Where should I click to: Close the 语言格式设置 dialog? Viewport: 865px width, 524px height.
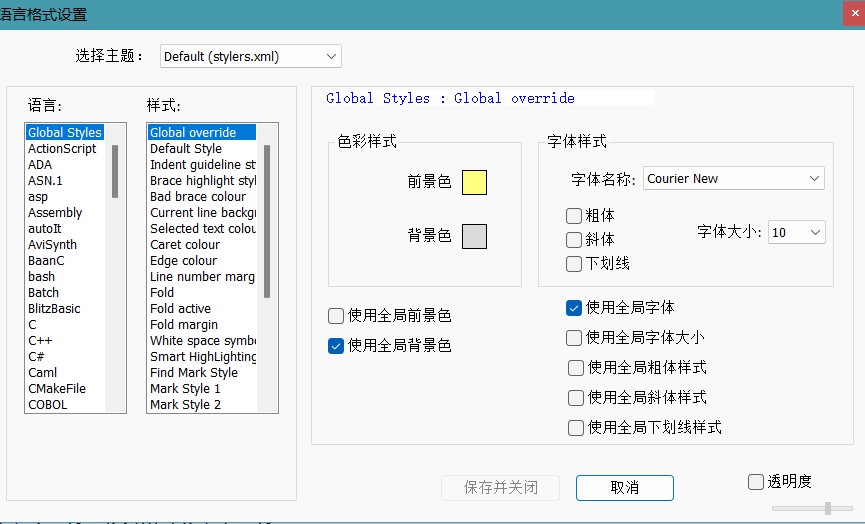855,13
